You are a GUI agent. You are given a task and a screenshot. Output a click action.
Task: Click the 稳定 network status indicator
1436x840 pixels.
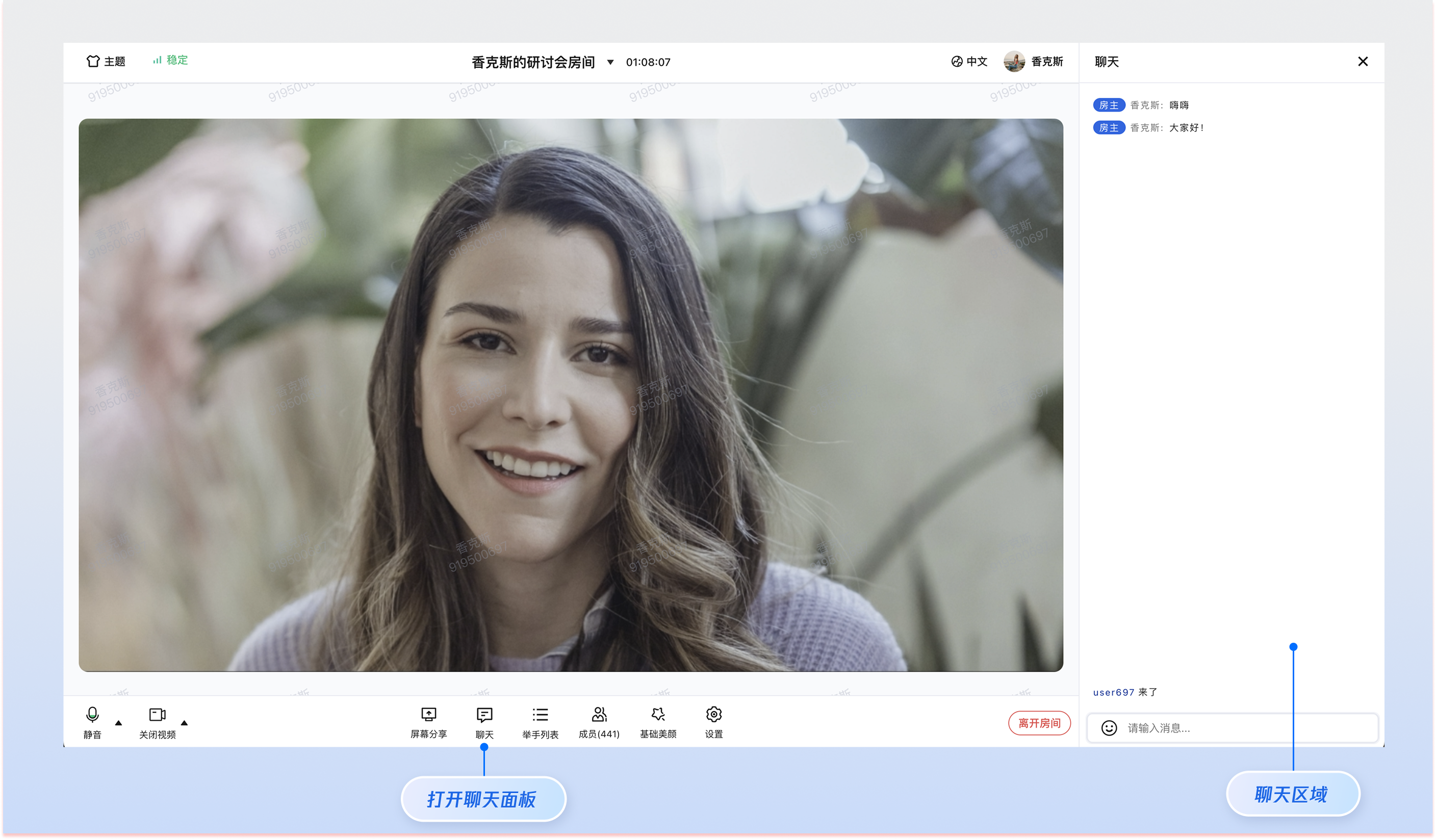click(170, 60)
